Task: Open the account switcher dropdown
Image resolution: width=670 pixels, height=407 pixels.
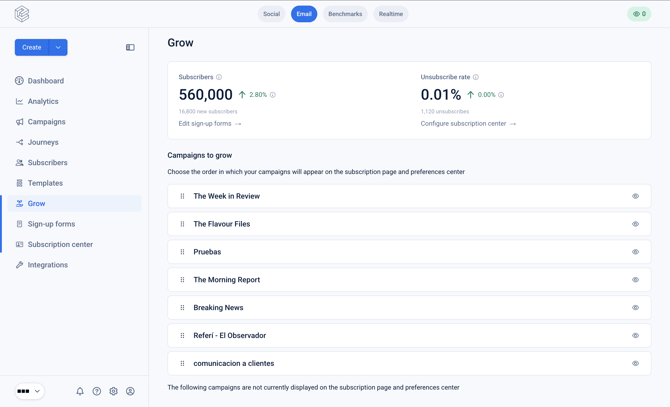Action: tap(29, 391)
